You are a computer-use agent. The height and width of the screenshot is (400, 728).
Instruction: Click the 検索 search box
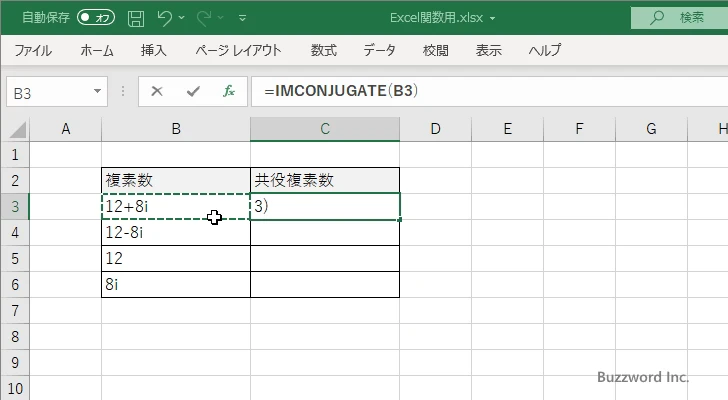[x=679, y=18]
